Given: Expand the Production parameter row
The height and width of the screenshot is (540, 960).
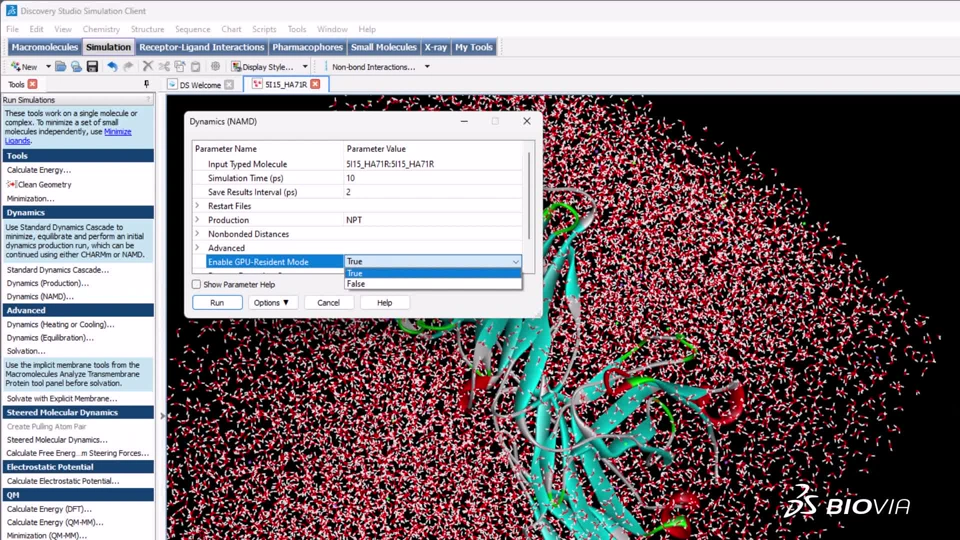Looking at the screenshot, I should (x=197, y=220).
